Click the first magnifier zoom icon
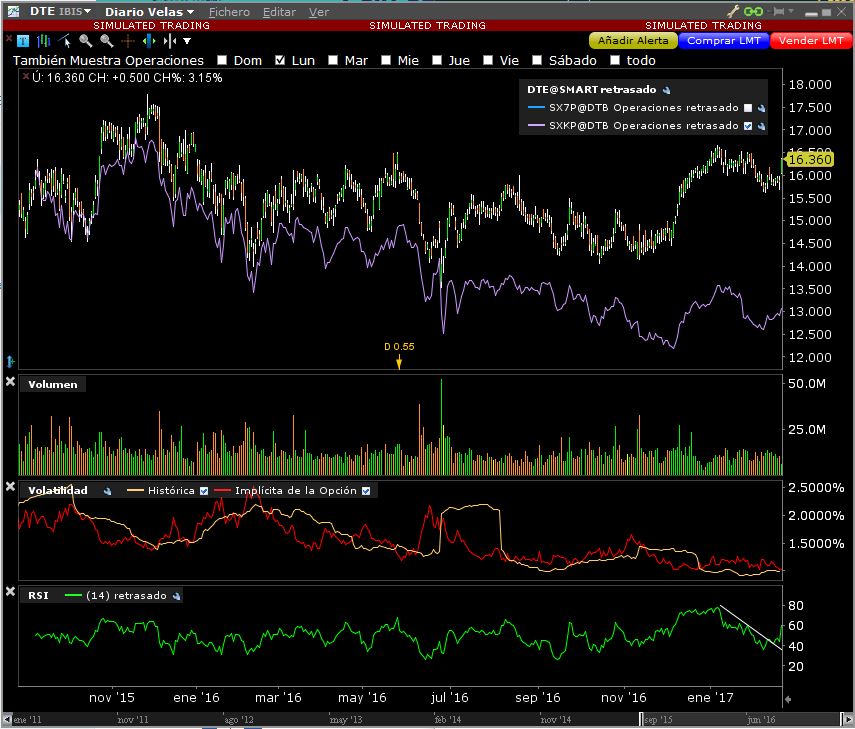855x729 pixels. click(86, 40)
